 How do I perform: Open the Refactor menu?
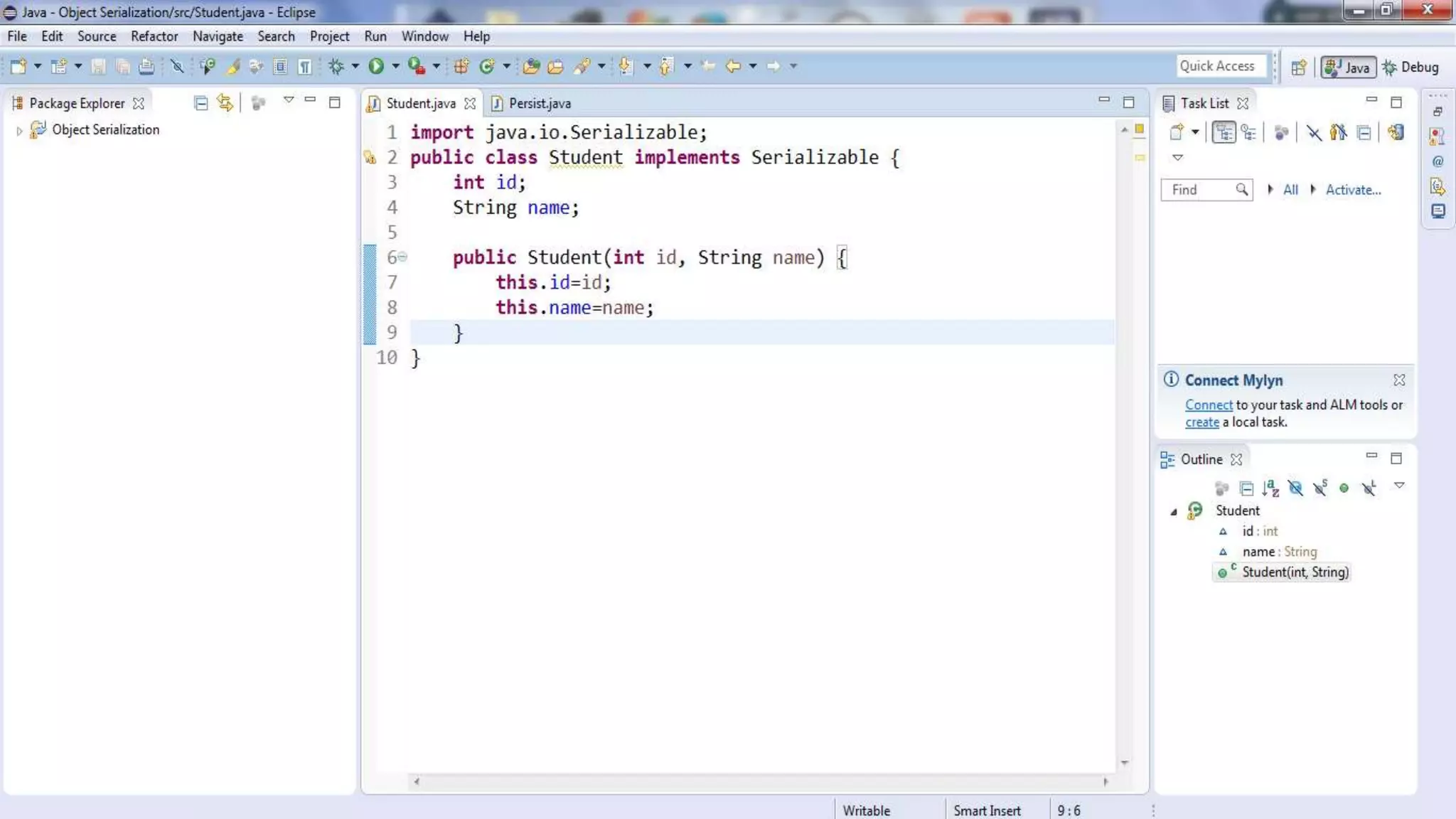154,36
